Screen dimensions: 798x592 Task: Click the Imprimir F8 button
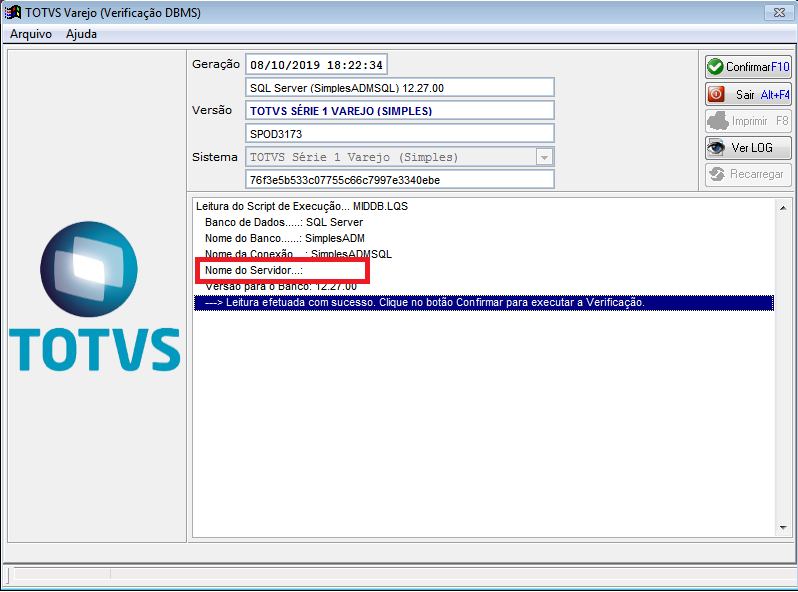point(748,121)
